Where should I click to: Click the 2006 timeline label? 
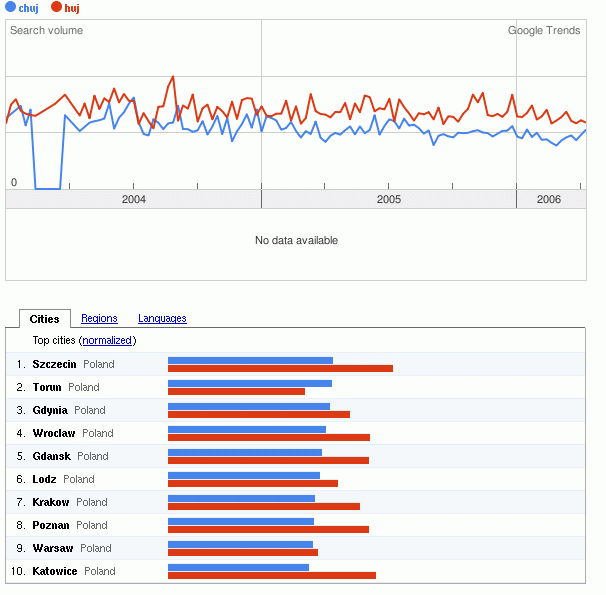coord(549,200)
